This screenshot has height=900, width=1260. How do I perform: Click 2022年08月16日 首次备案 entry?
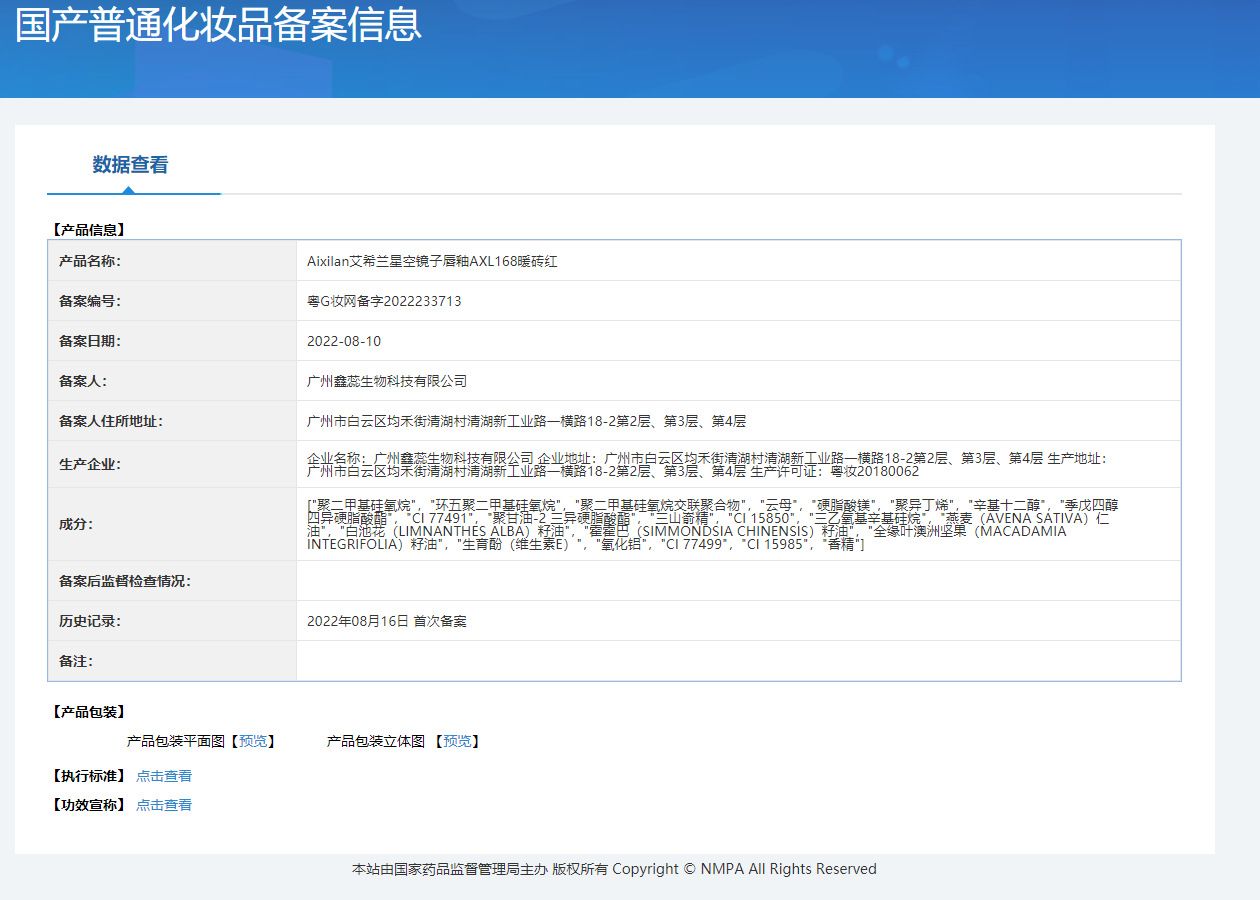(387, 621)
